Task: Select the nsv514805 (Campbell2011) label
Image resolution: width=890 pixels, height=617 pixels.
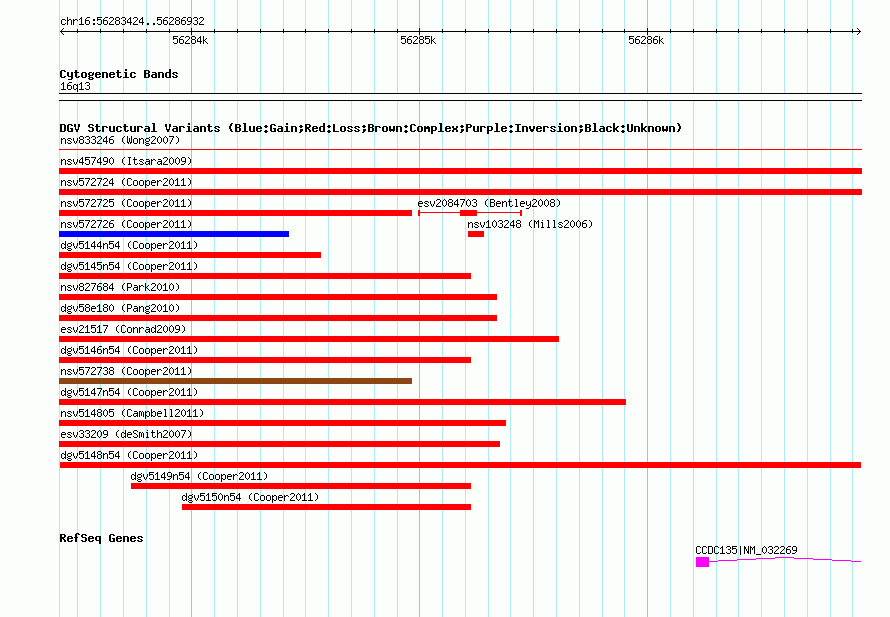Action: coord(132,413)
